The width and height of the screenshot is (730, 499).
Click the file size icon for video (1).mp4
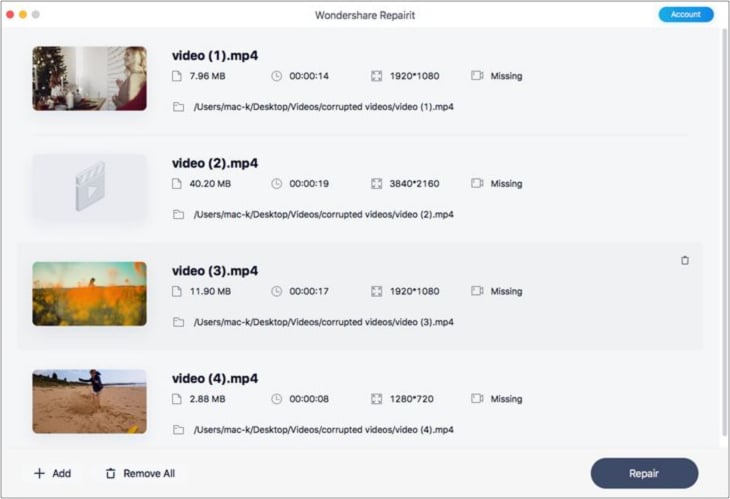tap(176, 76)
